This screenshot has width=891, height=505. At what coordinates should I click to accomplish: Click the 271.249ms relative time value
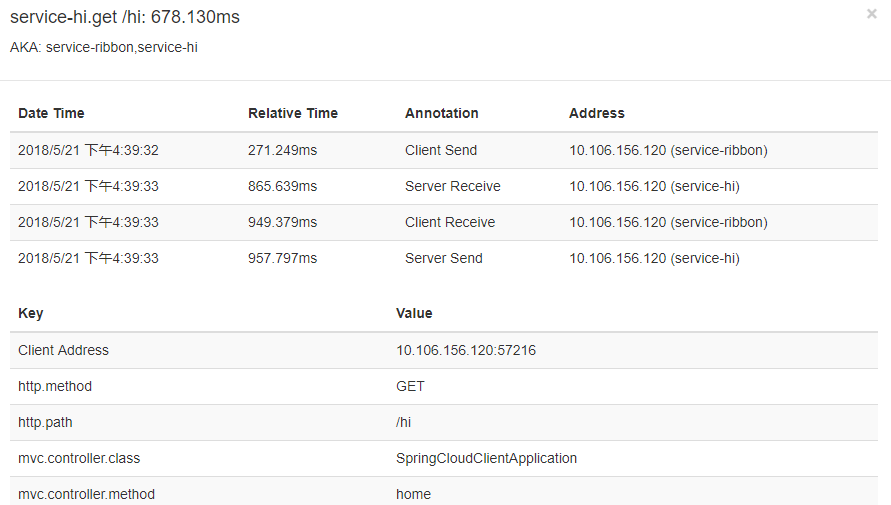click(282, 151)
